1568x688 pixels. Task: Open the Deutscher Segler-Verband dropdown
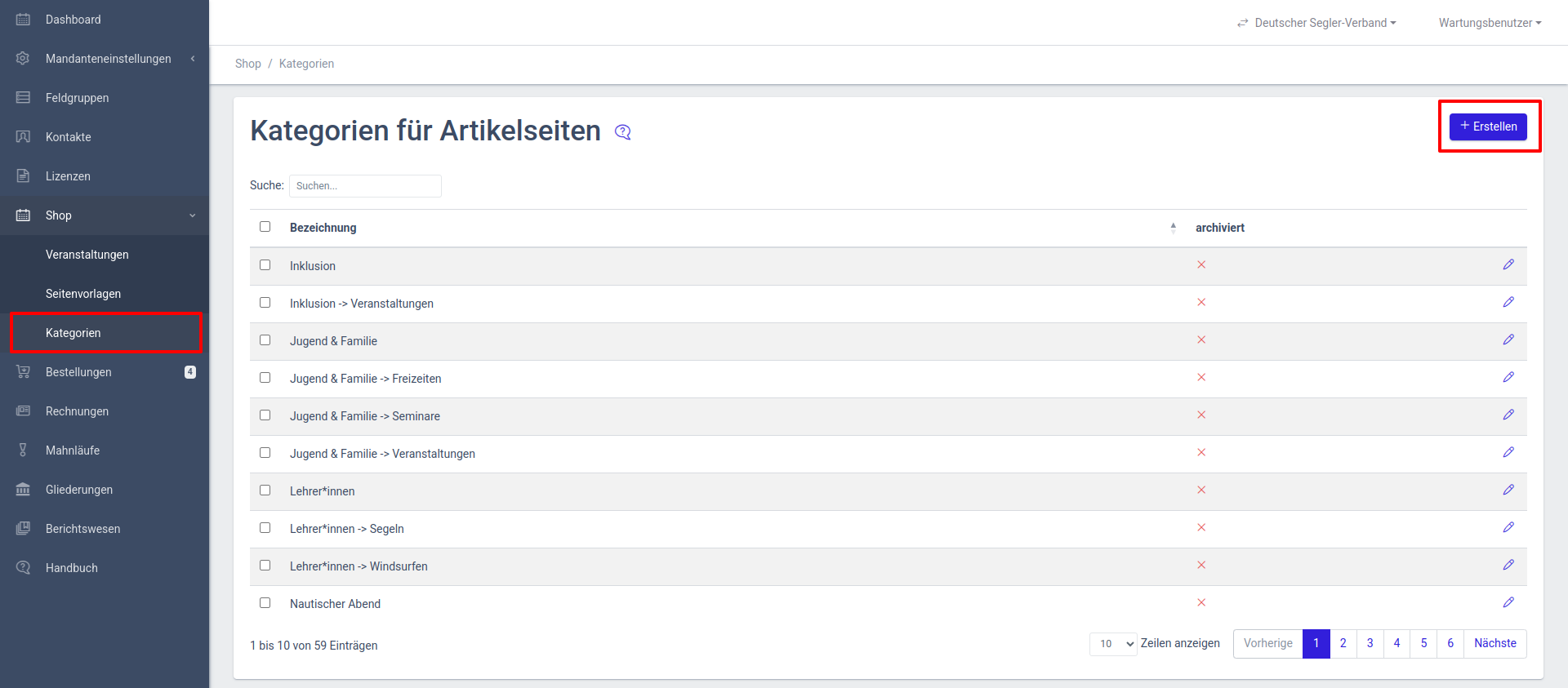[x=1316, y=23]
